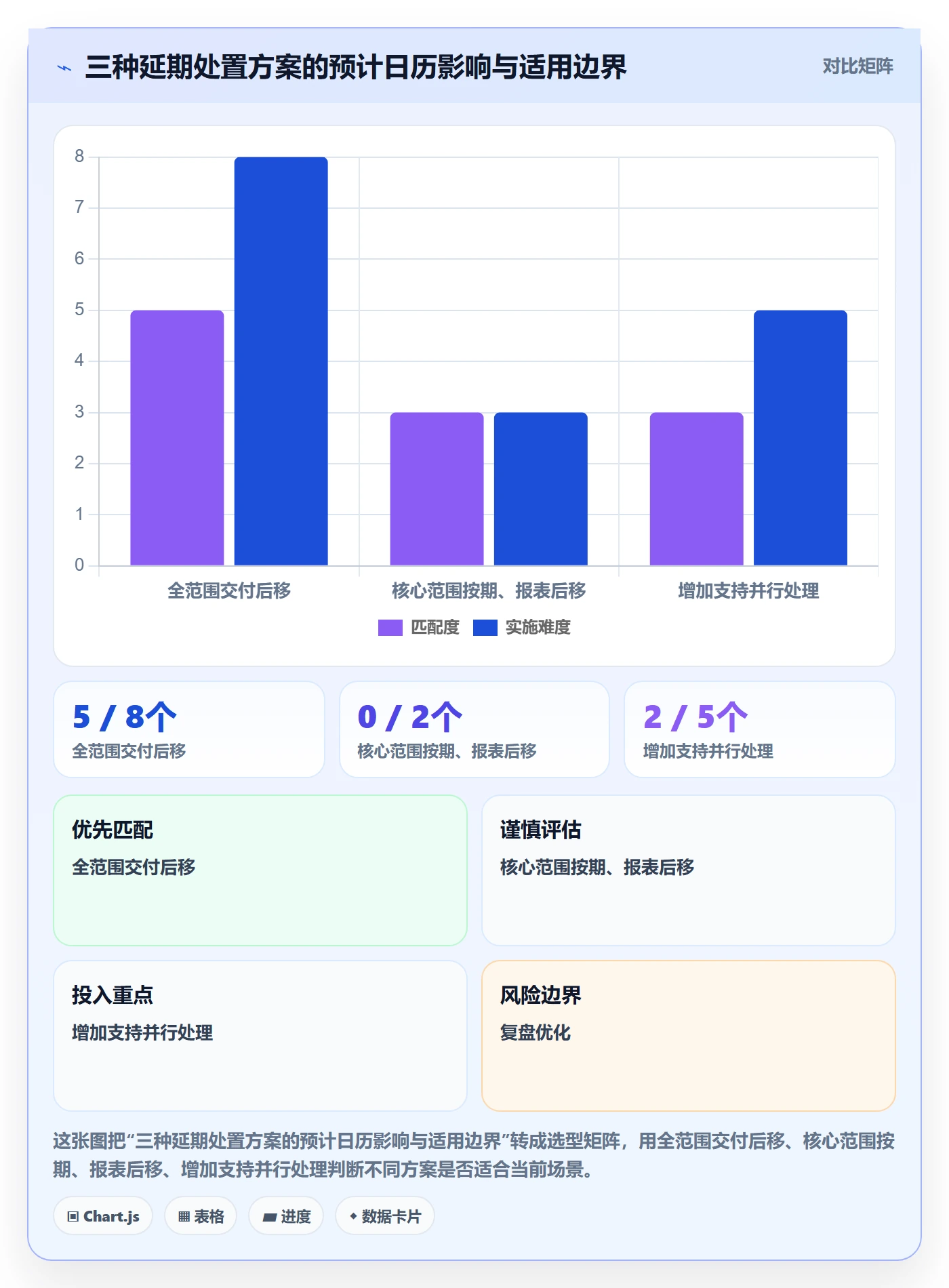Click the 核心范围按期、报表后移 x-axis label
949x1288 pixels.
(x=489, y=591)
